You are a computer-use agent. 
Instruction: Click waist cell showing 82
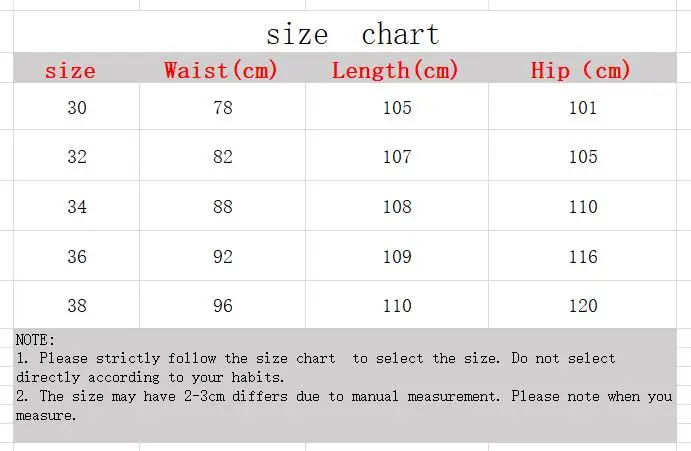(222, 155)
